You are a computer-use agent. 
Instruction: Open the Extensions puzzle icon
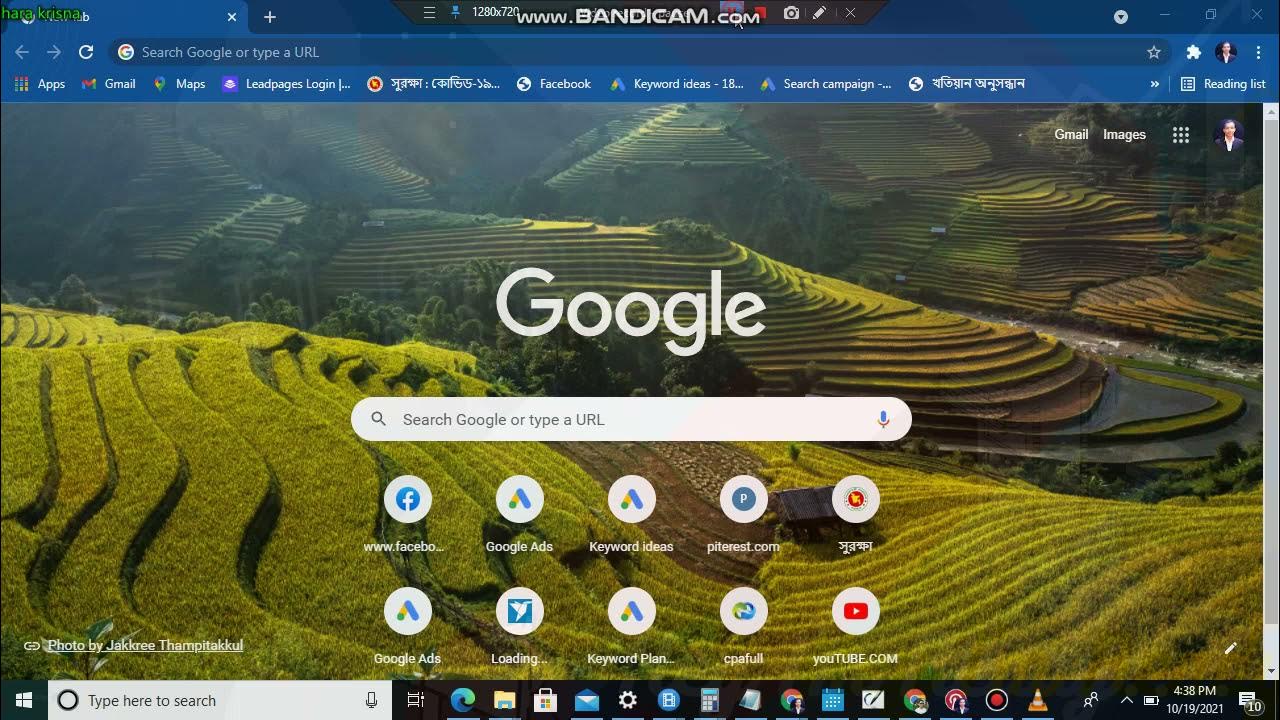point(1193,52)
